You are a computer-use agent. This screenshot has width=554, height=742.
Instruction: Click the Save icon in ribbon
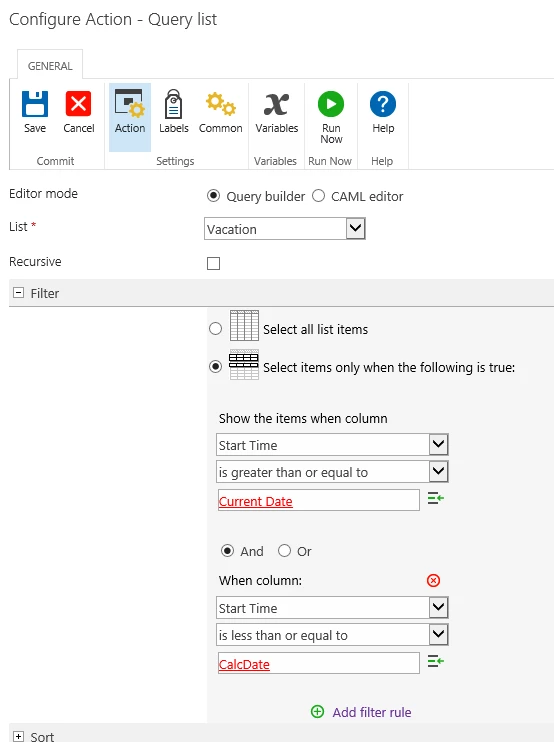click(x=35, y=104)
